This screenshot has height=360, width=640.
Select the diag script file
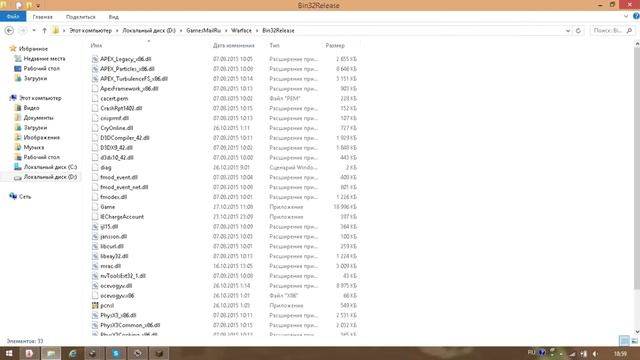pos(106,167)
